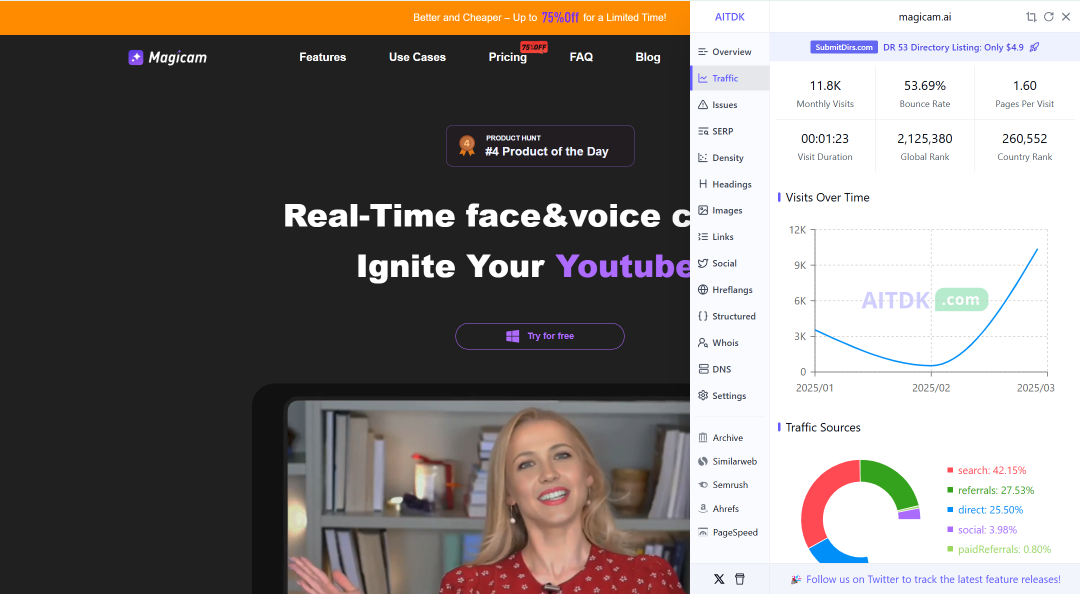Viewport: 1080px width, 594px height.
Task: Click the orange 75% Off promo banner
Action: [344, 17]
